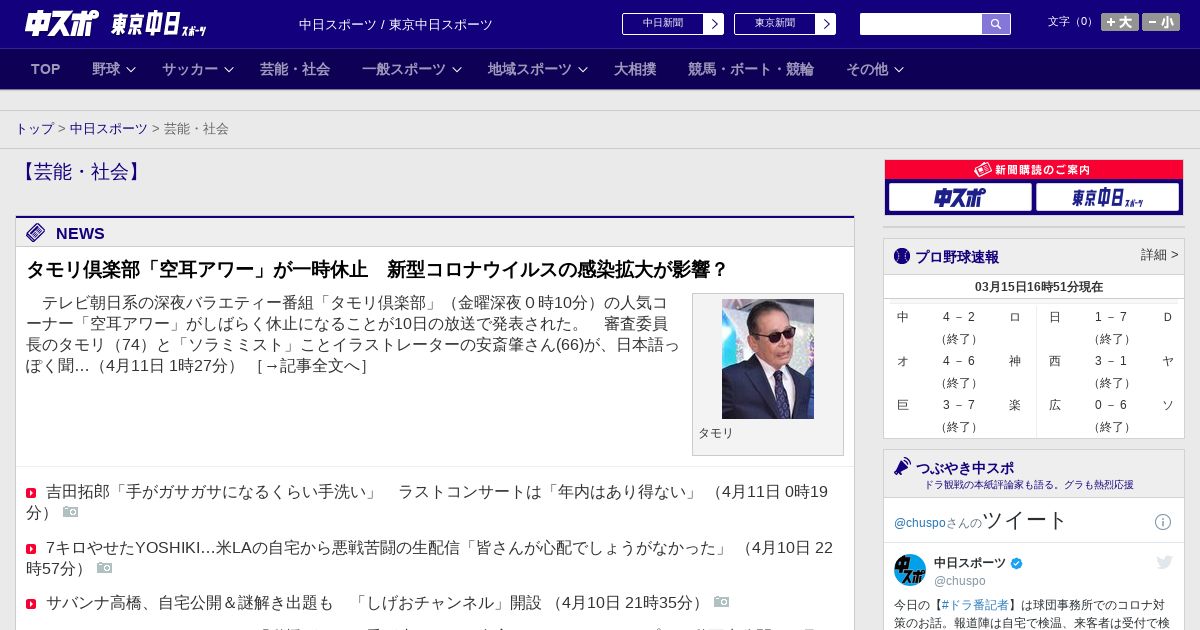Image resolution: width=1200 pixels, height=630 pixels.
Task: Open プロ野球速報 heading link
Action: [957, 256]
